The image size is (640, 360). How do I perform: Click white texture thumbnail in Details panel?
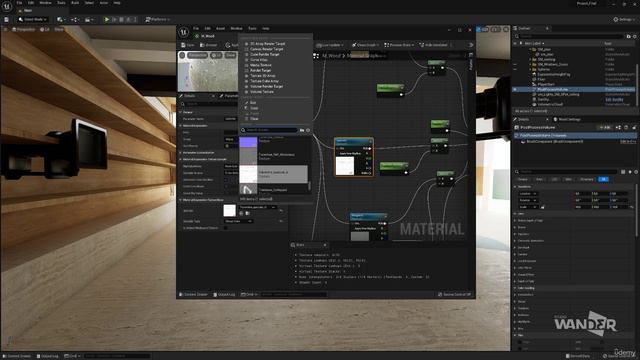(x=229, y=210)
